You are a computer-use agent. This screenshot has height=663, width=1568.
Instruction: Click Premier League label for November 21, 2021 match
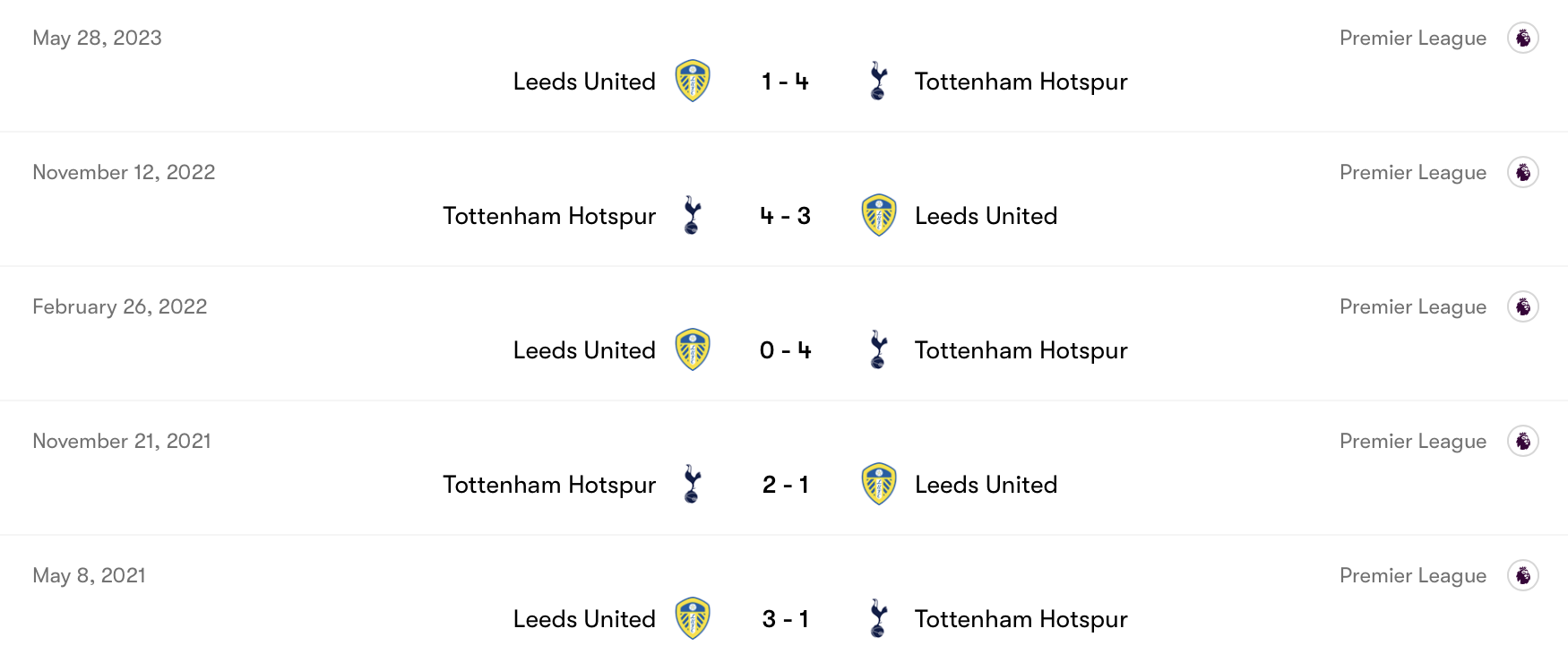1412,441
